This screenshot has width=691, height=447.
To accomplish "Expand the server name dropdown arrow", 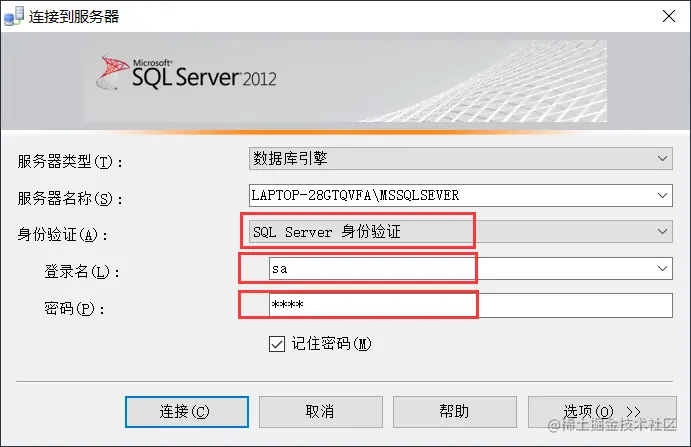I will point(662,195).
